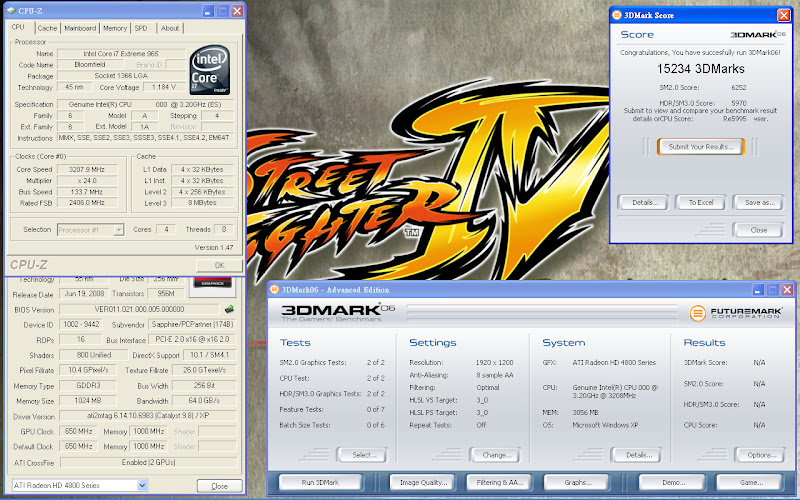
Task: Close the 3DMark Score window with X
Action: coord(784,15)
